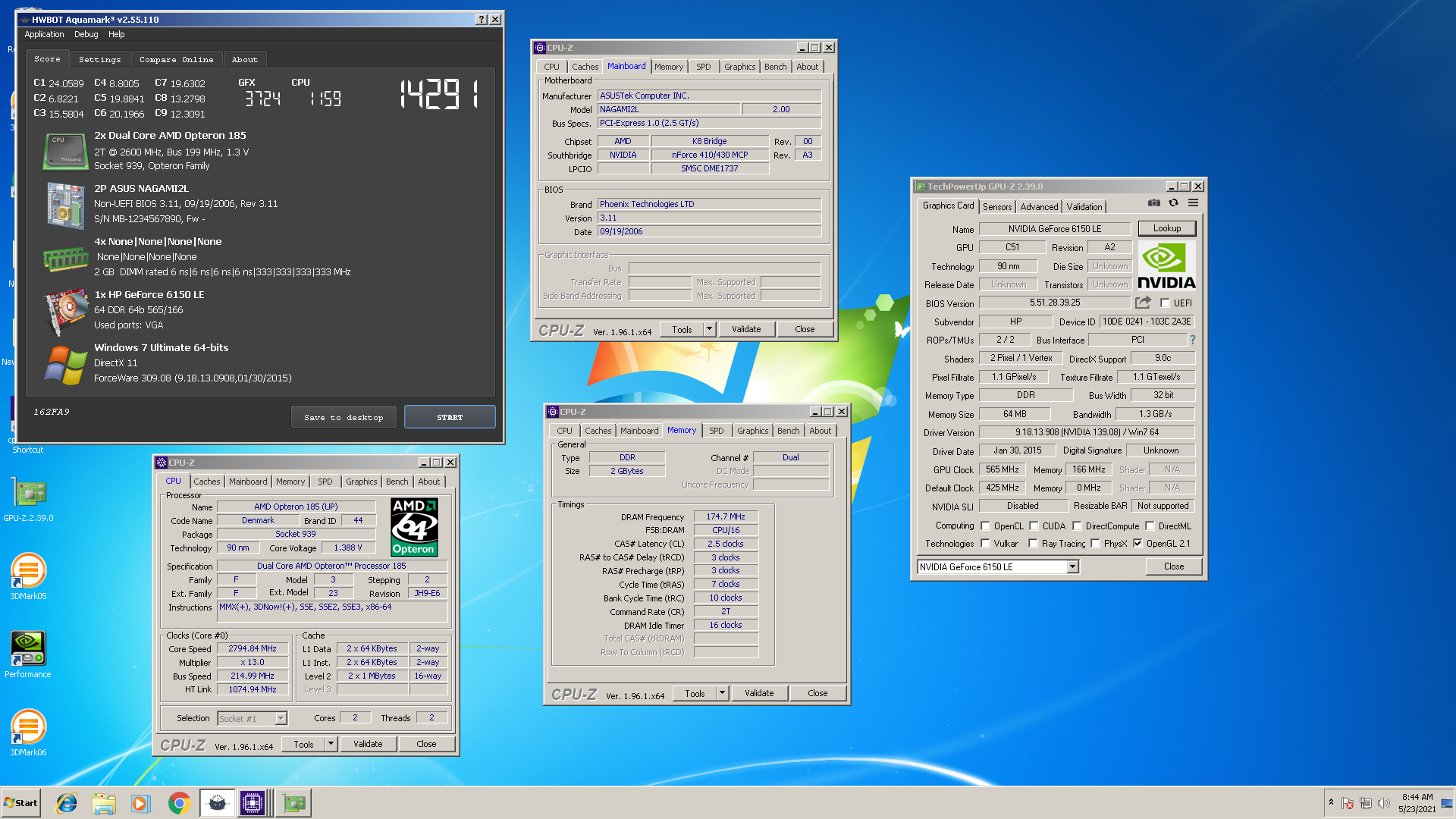Toggle the Vulkan checkbox
The height and width of the screenshot is (819, 1456).
point(985,543)
